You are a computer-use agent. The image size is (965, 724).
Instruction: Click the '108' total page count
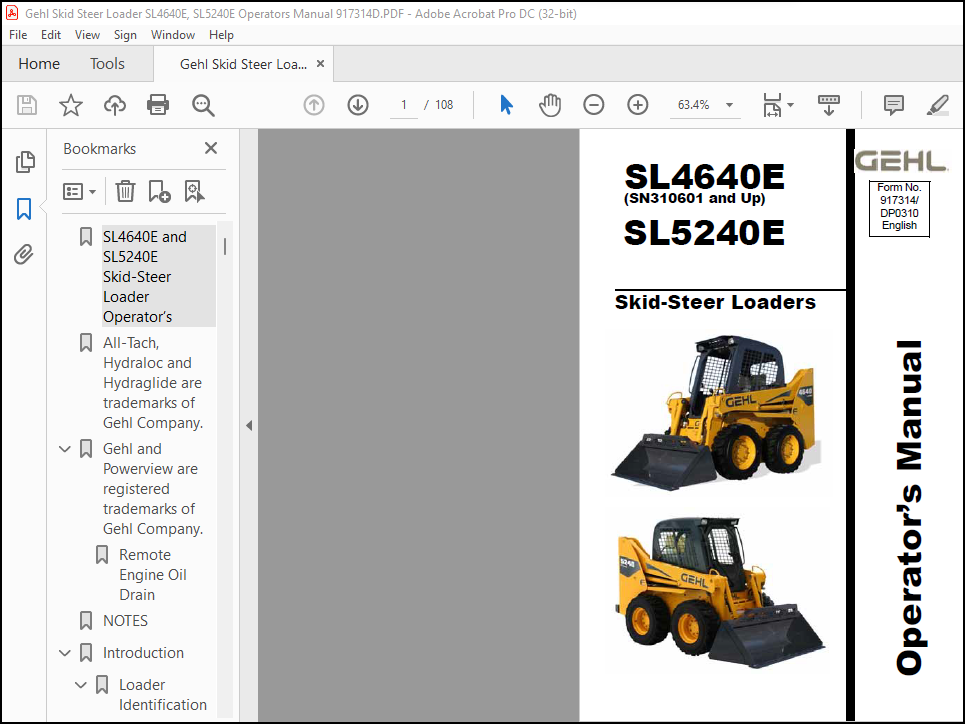tap(444, 105)
